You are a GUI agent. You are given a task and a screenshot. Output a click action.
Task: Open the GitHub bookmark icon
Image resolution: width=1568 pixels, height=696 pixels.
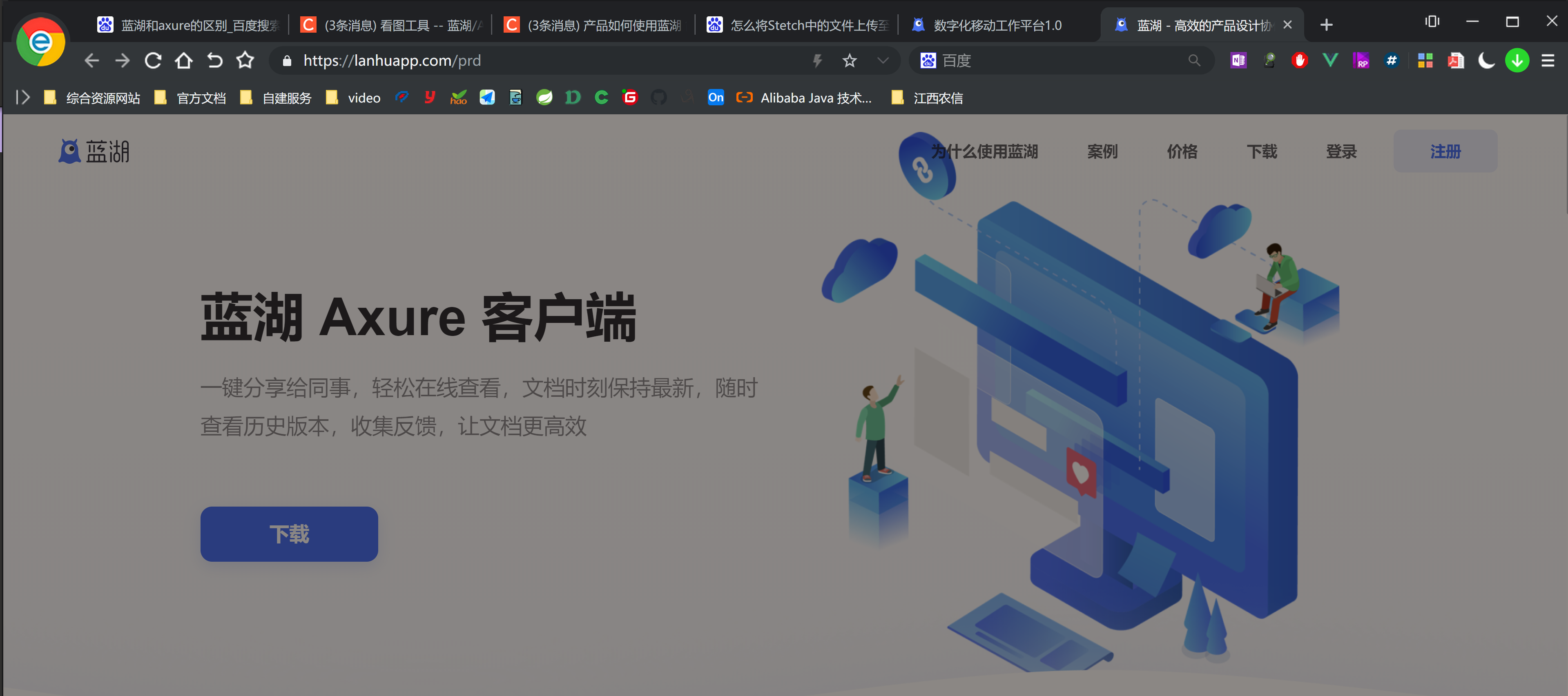[x=658, y=97]
